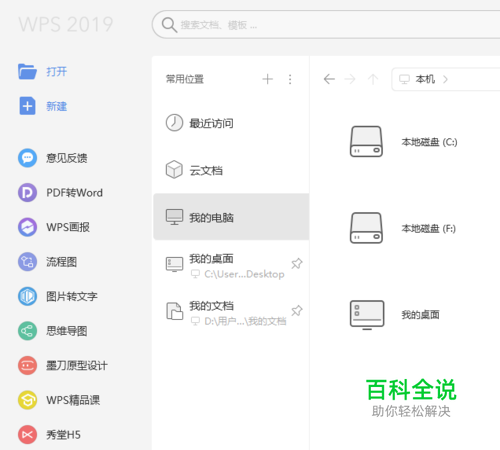Viewport: 500px width, 450px height.
Task: Click the 意见反馈 label
Action: tap(67, 158)
